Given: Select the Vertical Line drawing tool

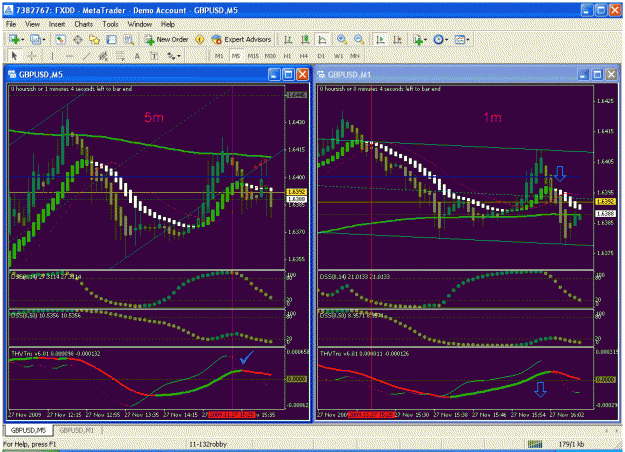Looking at the screenshot, I should (52, 56).
